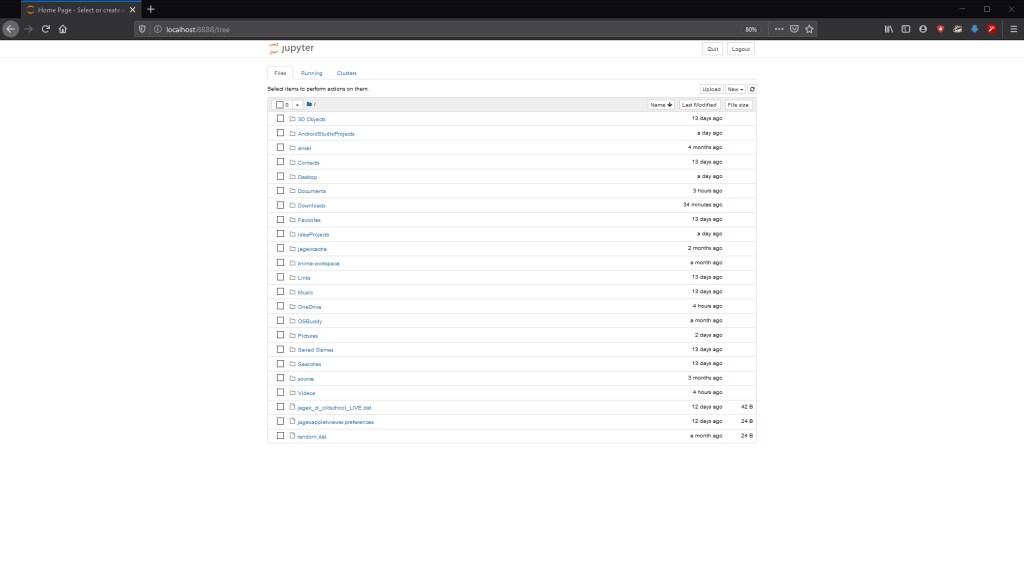Open the New dropdown menu
This screenshot has height=580, width=1024.
click(735, 89)
